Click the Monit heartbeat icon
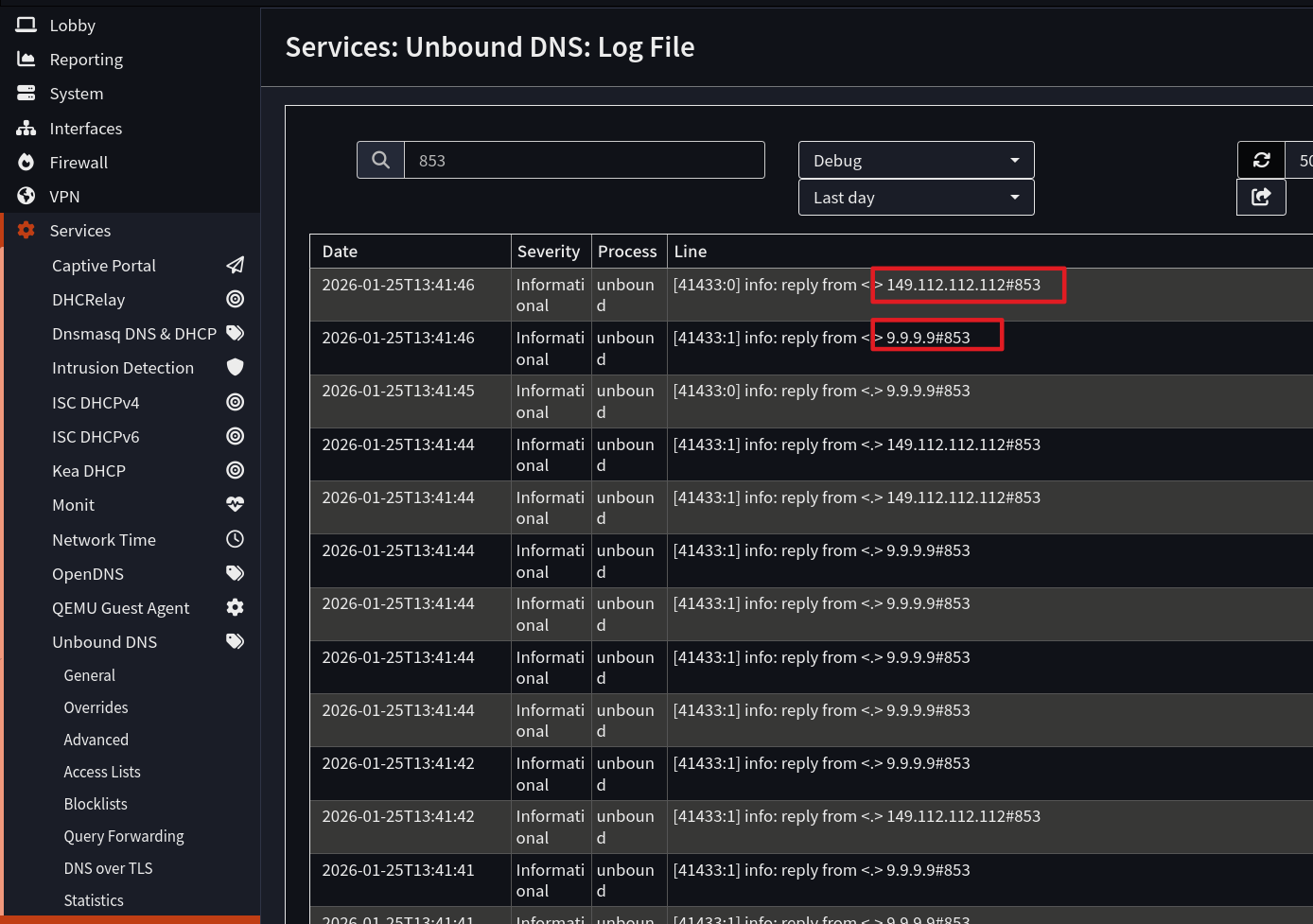Viewport: 1313px width, 924px height. [x=235, y=503]
